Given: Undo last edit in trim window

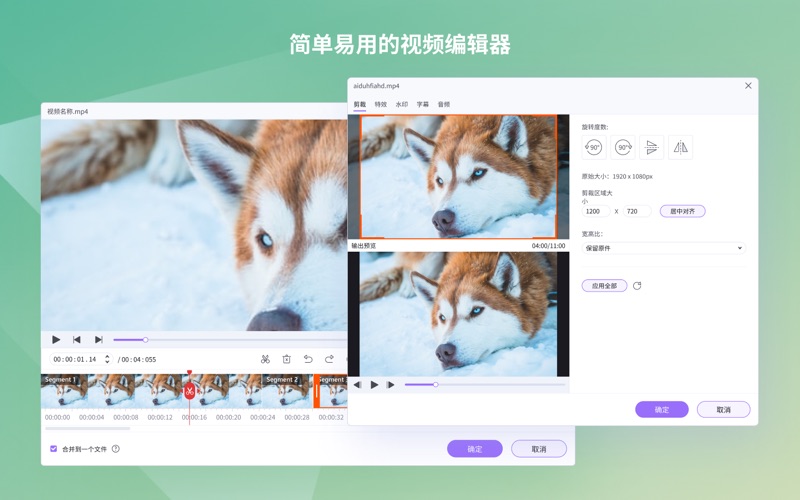Looking at the screenshot, I should 308,359.
